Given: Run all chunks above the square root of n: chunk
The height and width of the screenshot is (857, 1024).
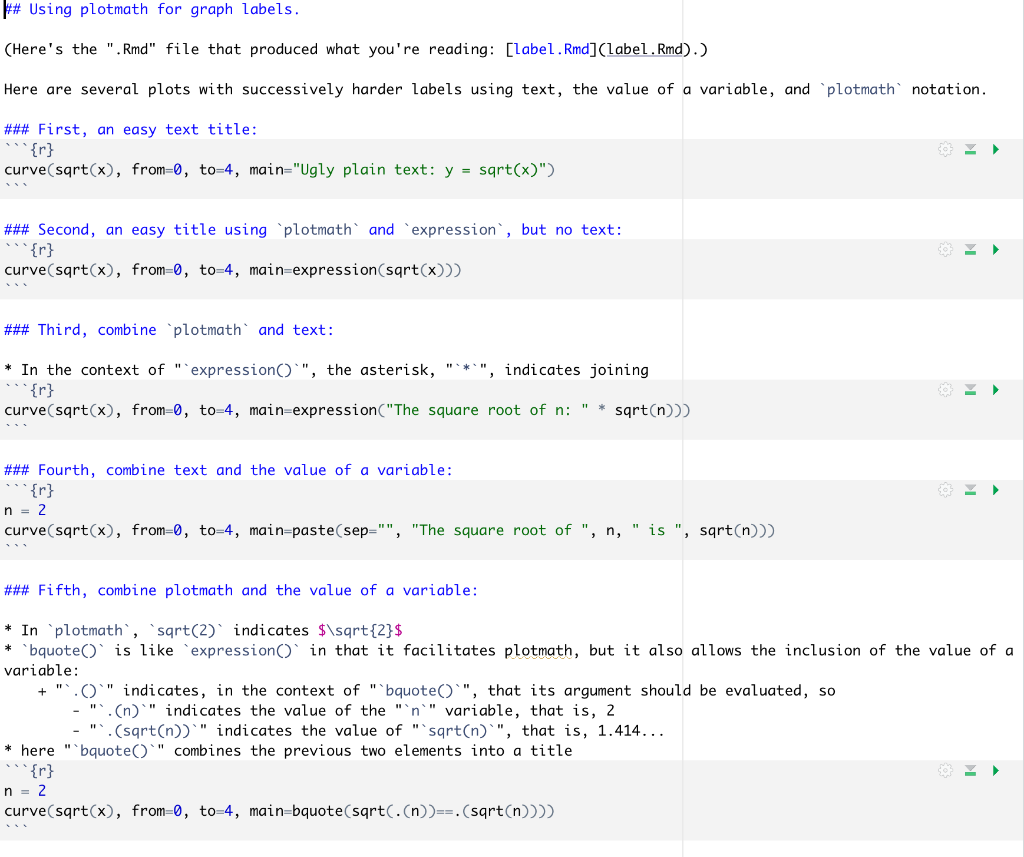Looking at the screenshot, I should click(970, 390).
